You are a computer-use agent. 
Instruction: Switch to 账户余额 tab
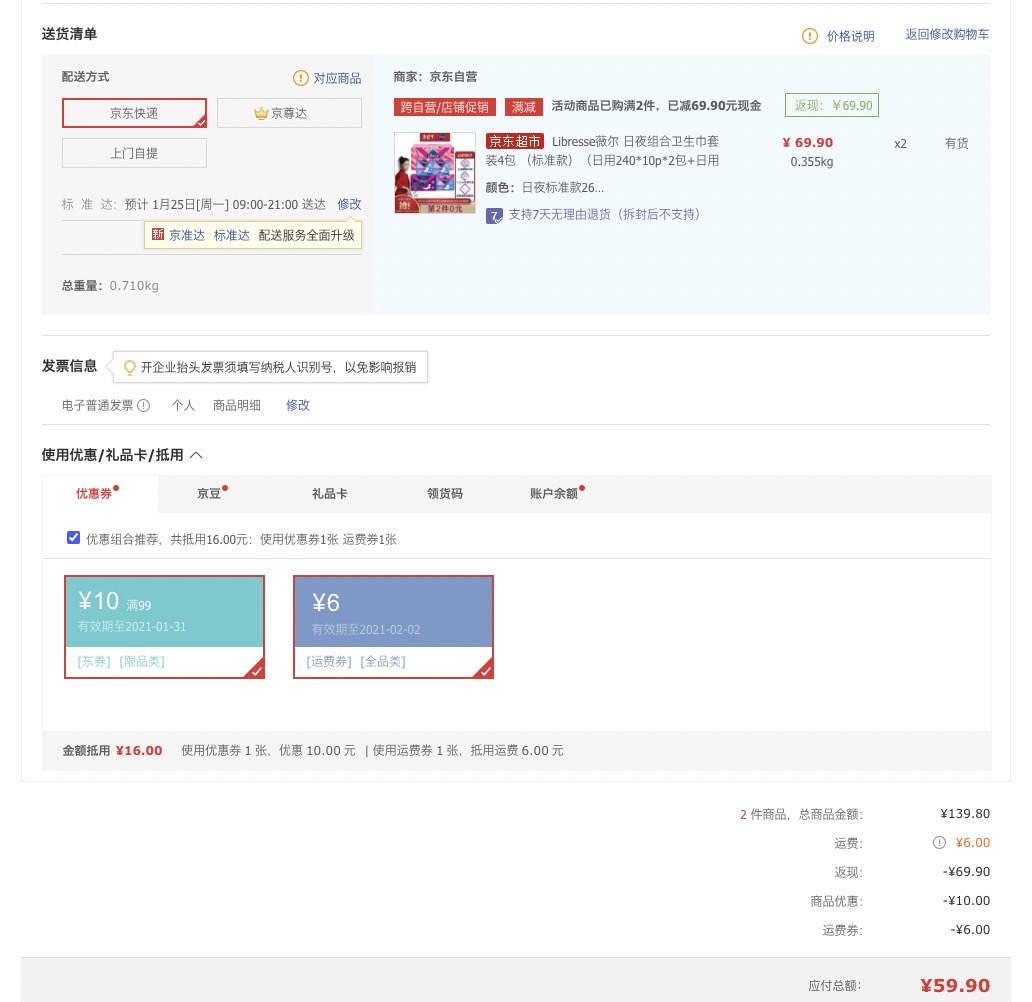(x=554, y=494)
